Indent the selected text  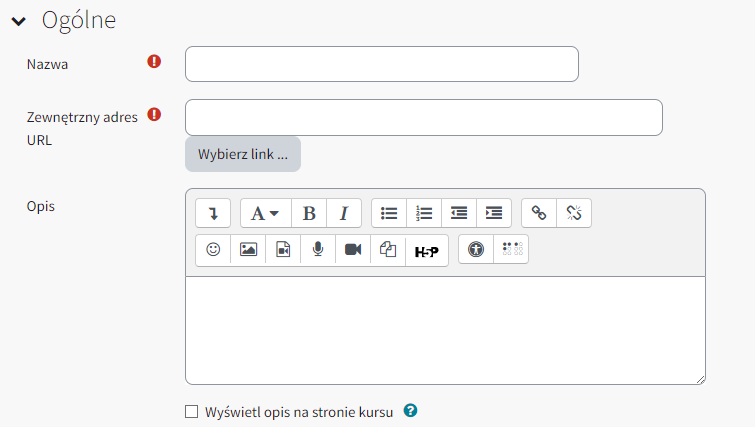(x=494, y=213)
